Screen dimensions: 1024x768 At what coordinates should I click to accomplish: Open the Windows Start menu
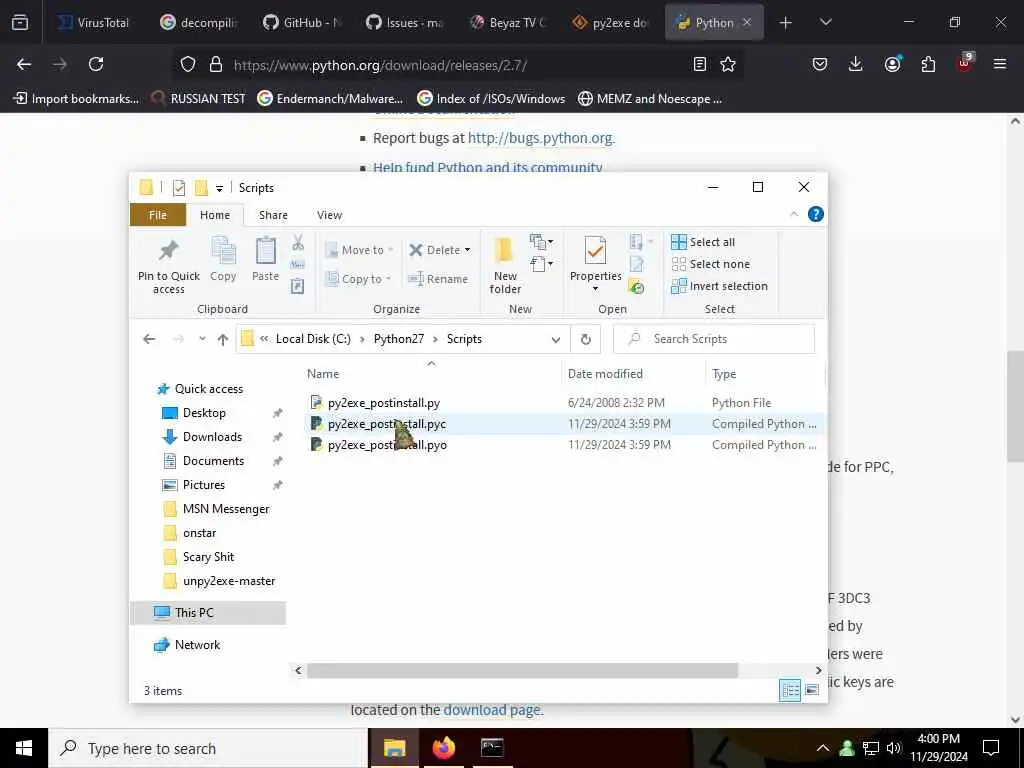point(24,748)
